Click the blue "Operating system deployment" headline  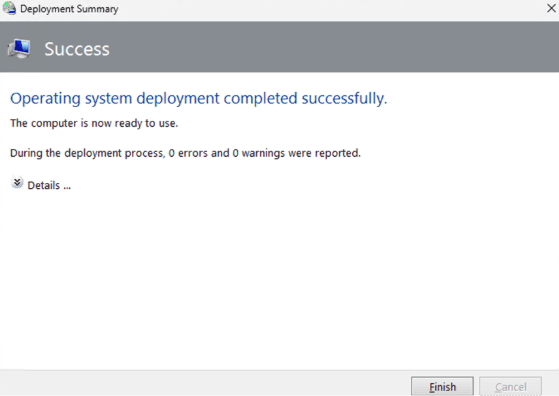[x=199, y=98]
